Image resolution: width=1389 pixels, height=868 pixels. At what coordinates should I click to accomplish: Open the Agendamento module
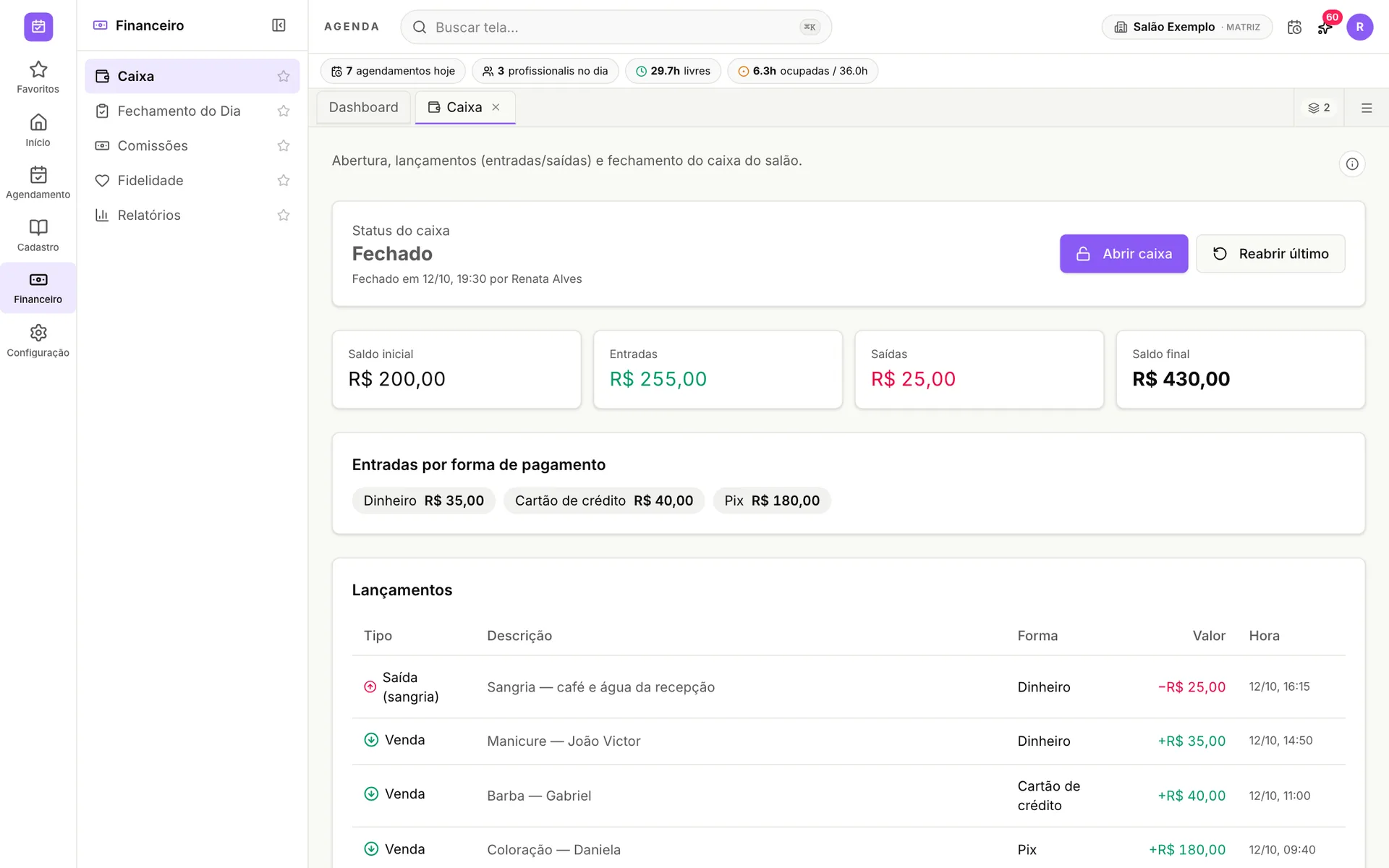(38, 183)
